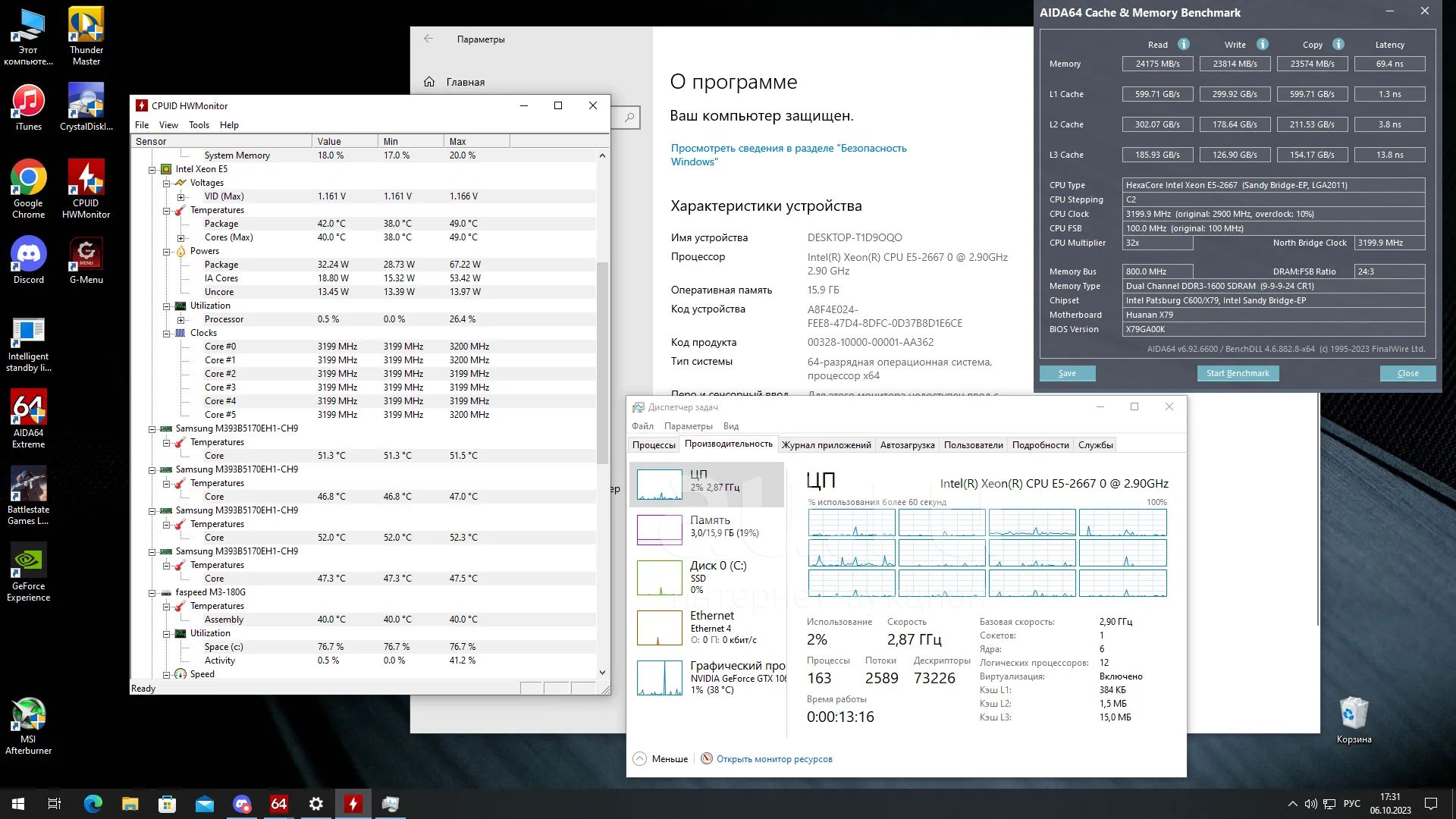This screenshot has height=819, width=1456.
Task: Click the Copy info icon in AIDA64
Action: tap(1338, 44)
